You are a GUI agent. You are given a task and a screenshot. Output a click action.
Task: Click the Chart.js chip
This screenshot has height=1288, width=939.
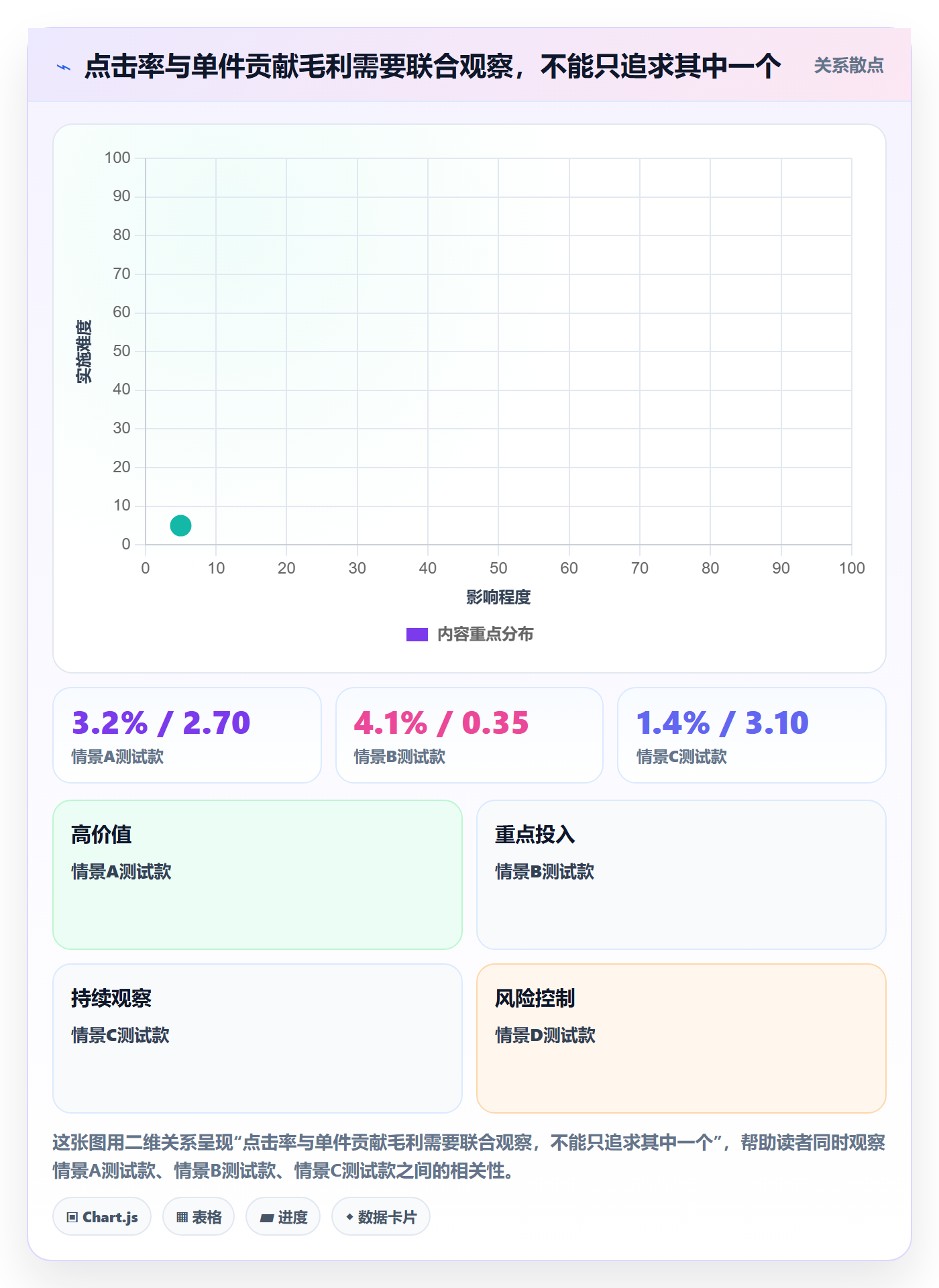102,1217
